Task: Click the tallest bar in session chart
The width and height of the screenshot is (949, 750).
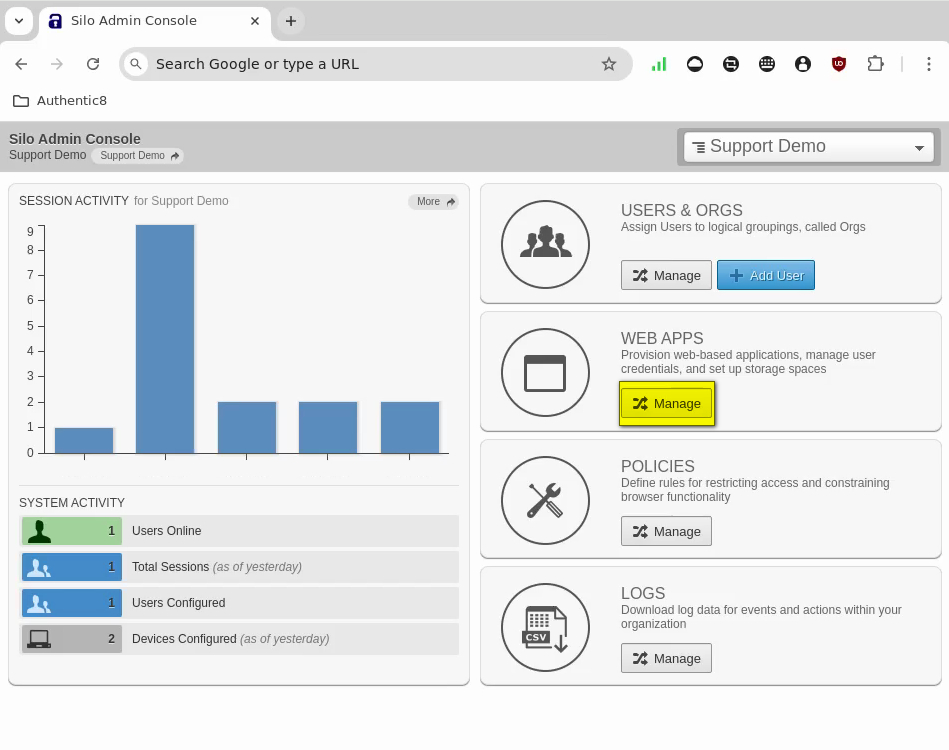Action: coord(165,338)
